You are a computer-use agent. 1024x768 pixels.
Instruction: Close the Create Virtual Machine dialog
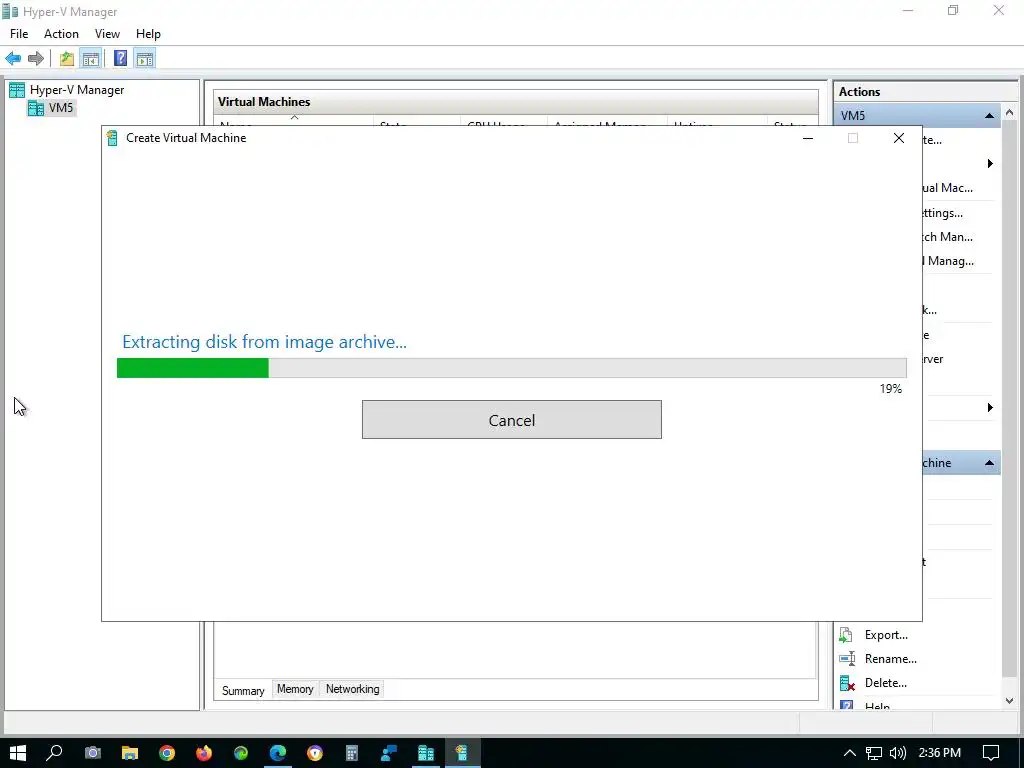click(899, 138)
